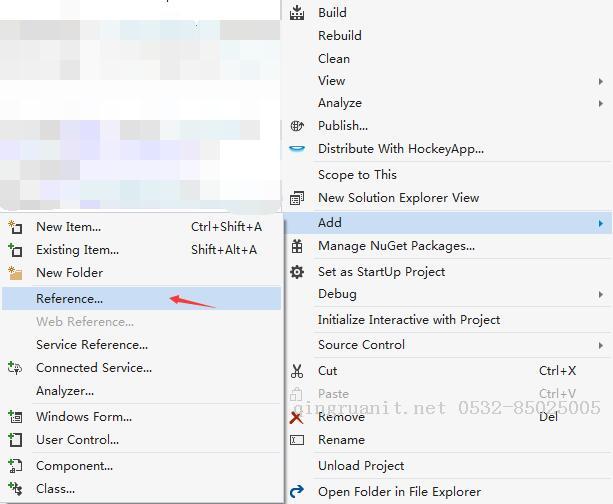Click the Open Folder arrow icon

pos(297,491)
